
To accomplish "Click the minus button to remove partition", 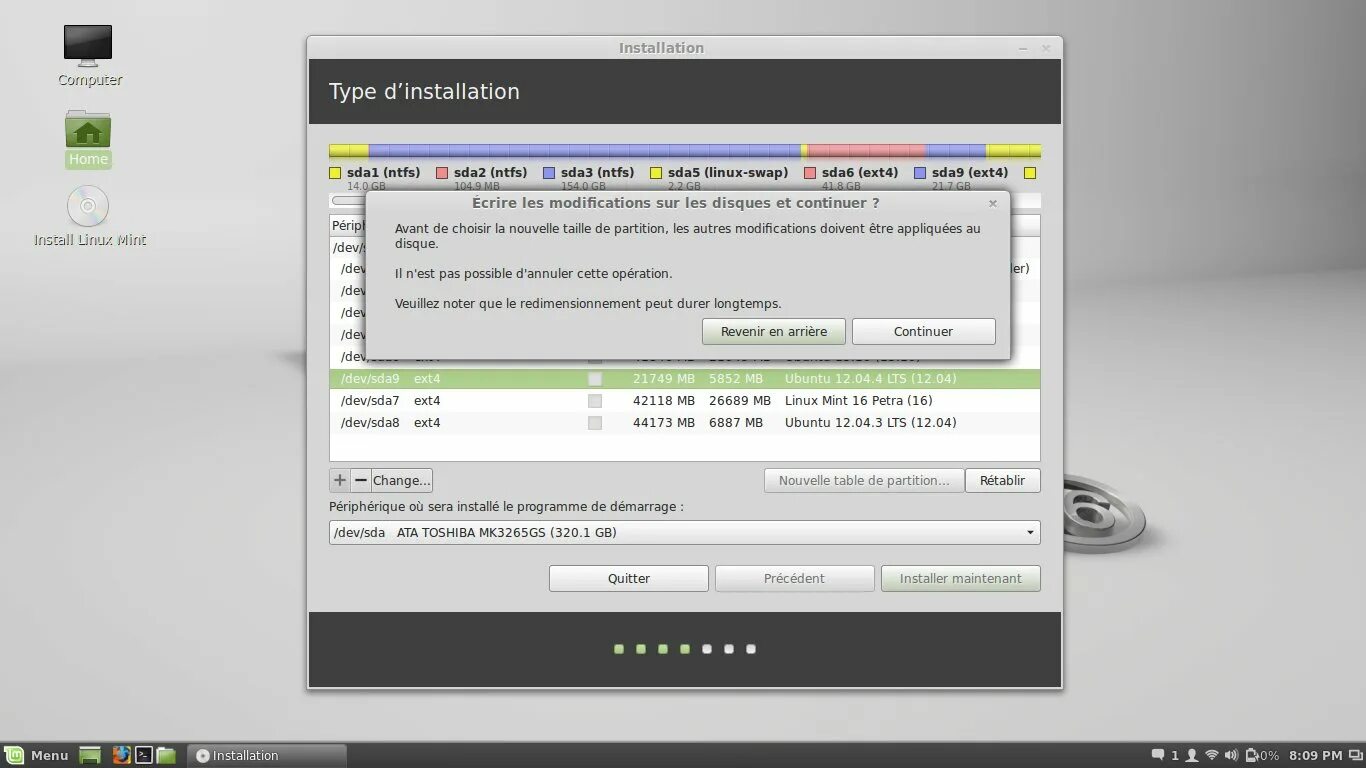I will tap(361, 480).
